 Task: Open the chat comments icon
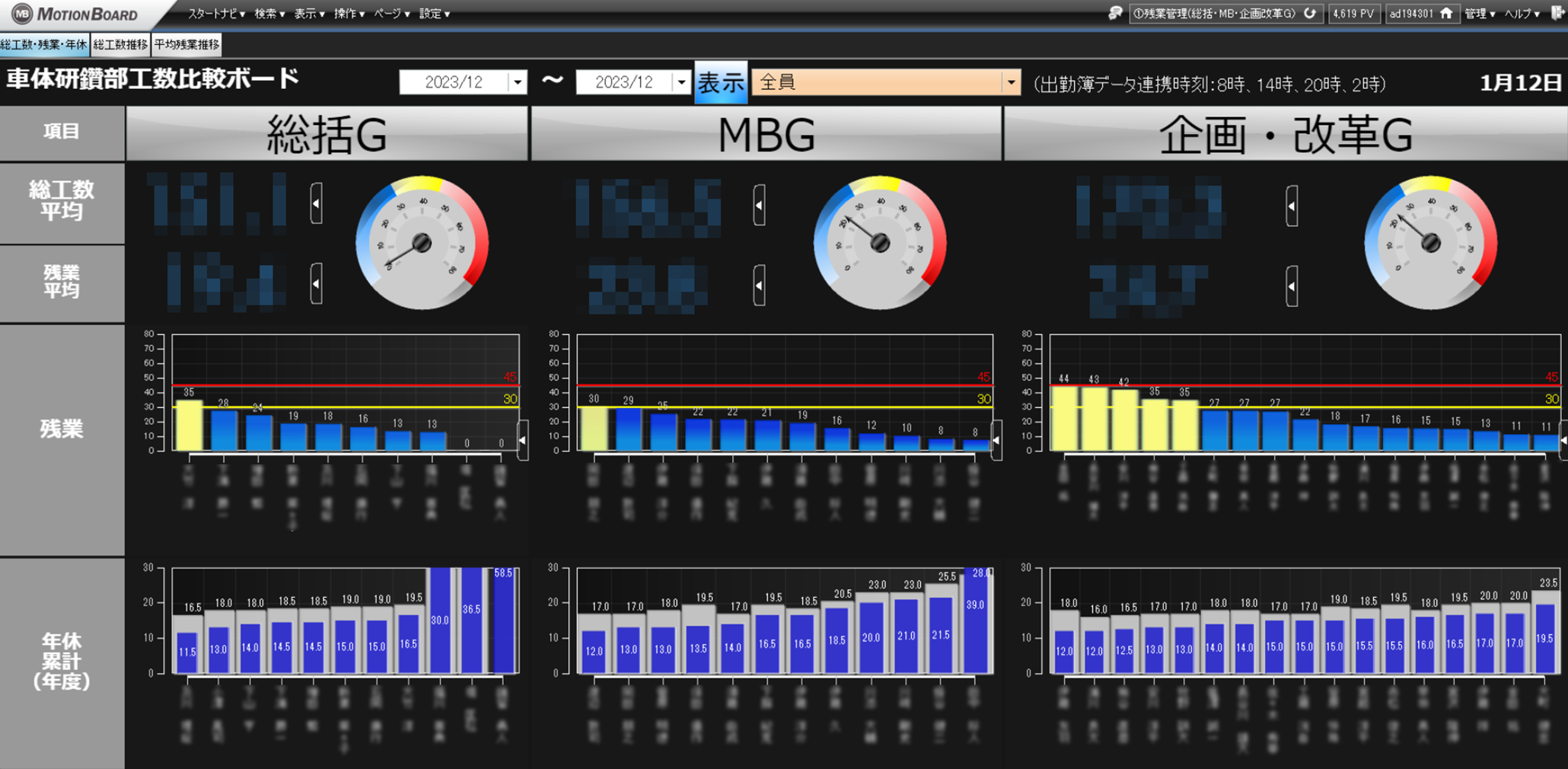tap(1115, 13)
